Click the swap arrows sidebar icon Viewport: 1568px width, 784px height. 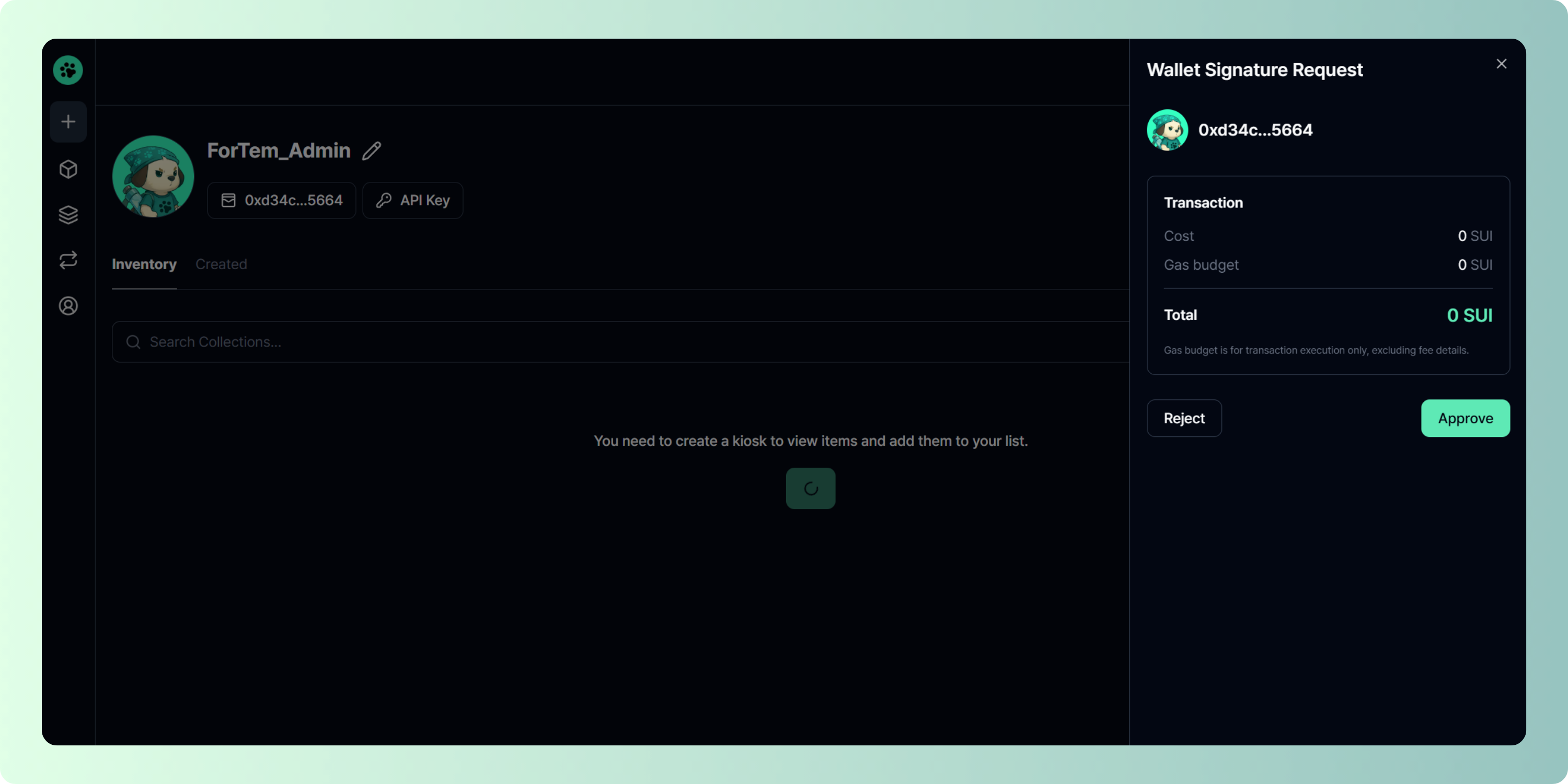[68, 260]
